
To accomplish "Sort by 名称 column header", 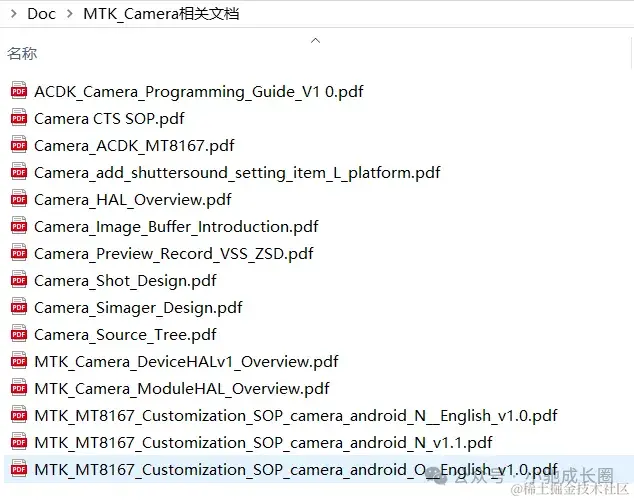I will (22, 53).
